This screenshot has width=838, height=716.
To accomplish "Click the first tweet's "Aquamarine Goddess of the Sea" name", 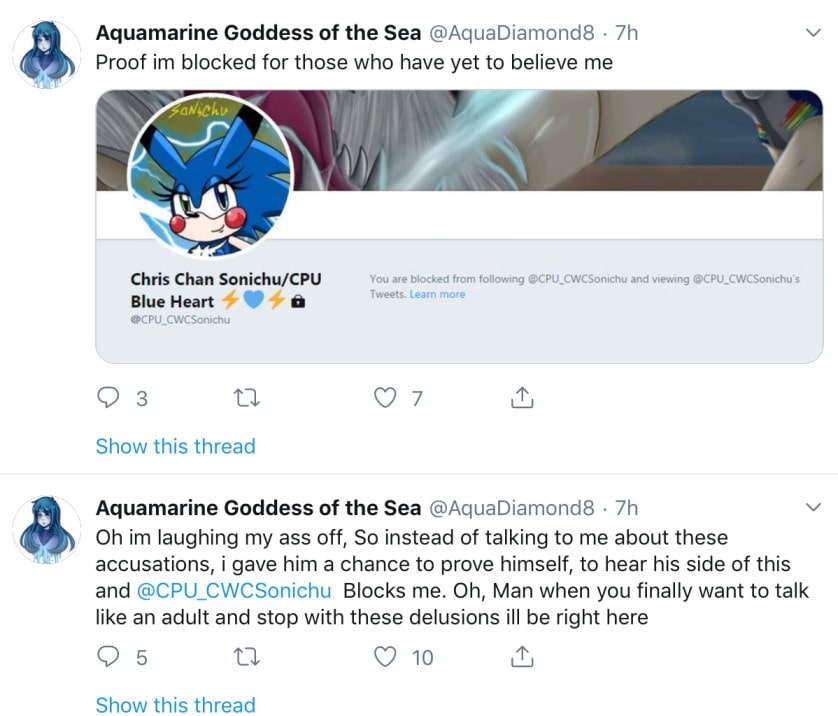I will [258, 33].
